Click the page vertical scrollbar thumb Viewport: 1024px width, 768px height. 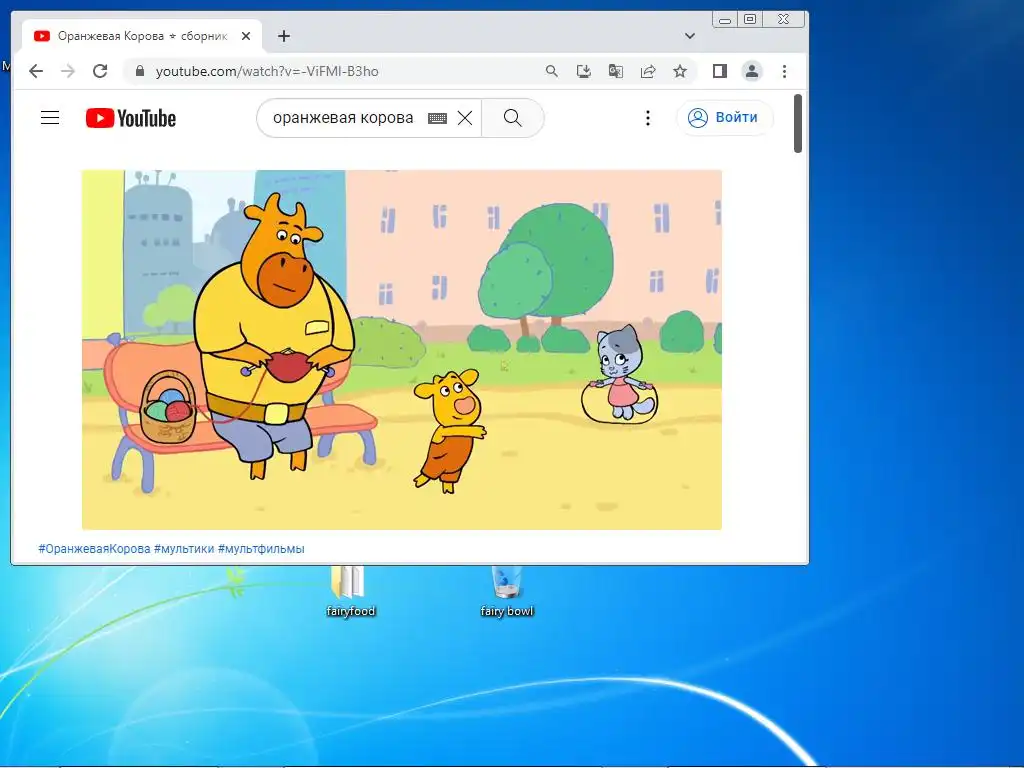(x=797, y=123)
